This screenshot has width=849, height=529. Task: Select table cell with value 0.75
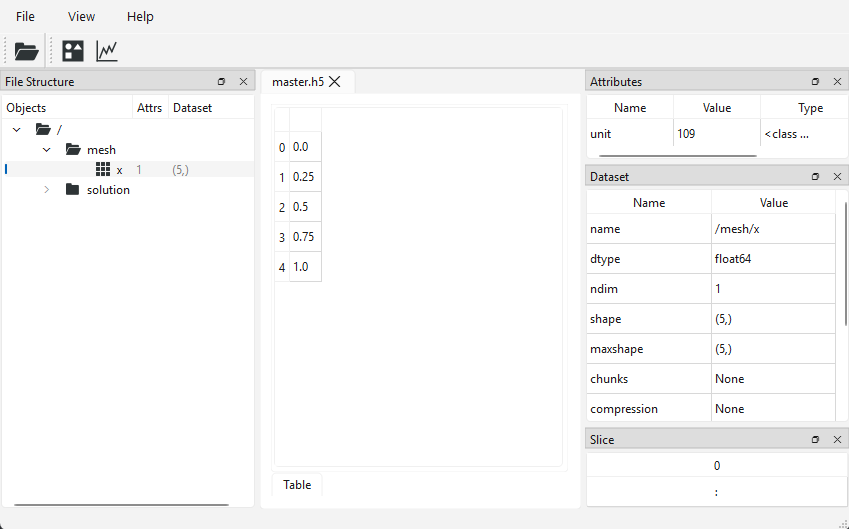pyautogui.click(x=305, y=237)
